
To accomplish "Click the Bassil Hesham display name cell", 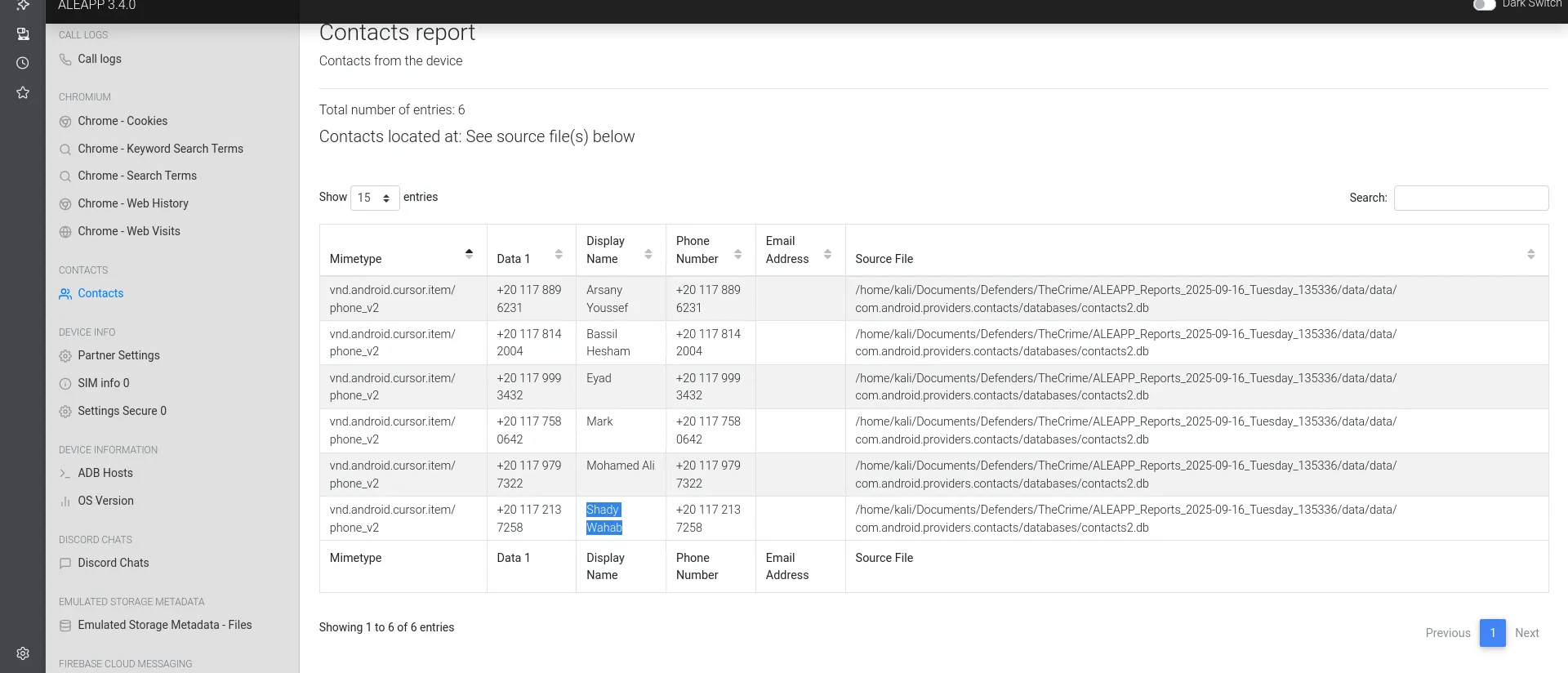I will (x=621, y=343).
